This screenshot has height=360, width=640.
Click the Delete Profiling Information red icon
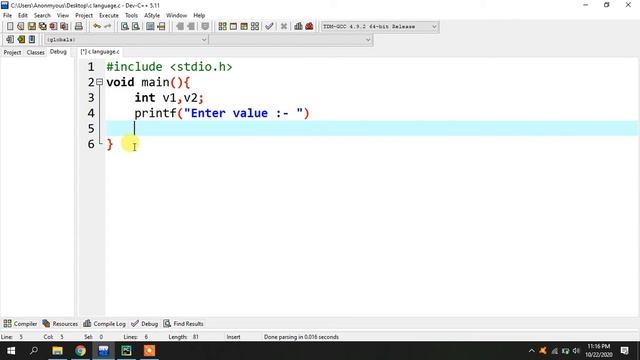(x=309, y=27)
